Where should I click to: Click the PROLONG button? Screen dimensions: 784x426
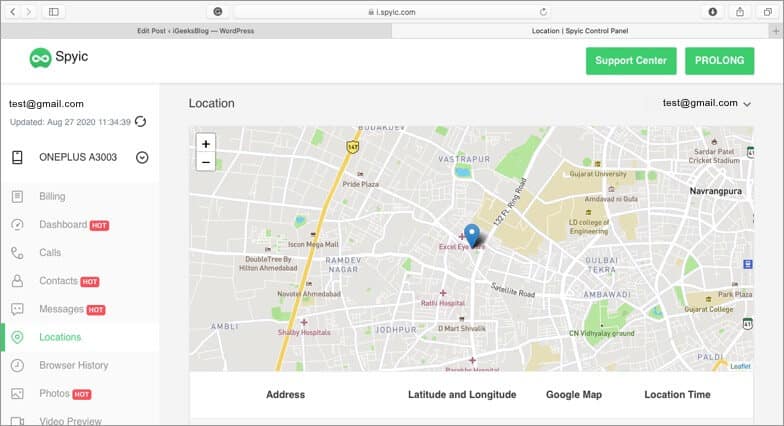click(x=720, y=60)
